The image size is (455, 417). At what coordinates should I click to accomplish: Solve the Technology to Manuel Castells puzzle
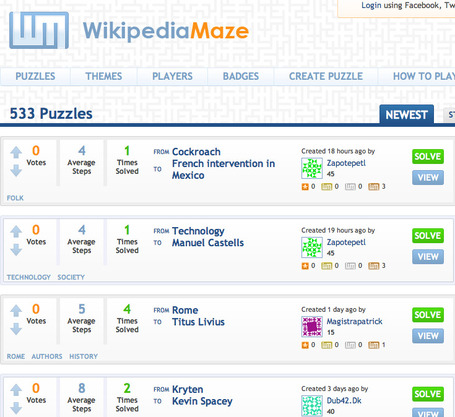[x=428, y=236]
